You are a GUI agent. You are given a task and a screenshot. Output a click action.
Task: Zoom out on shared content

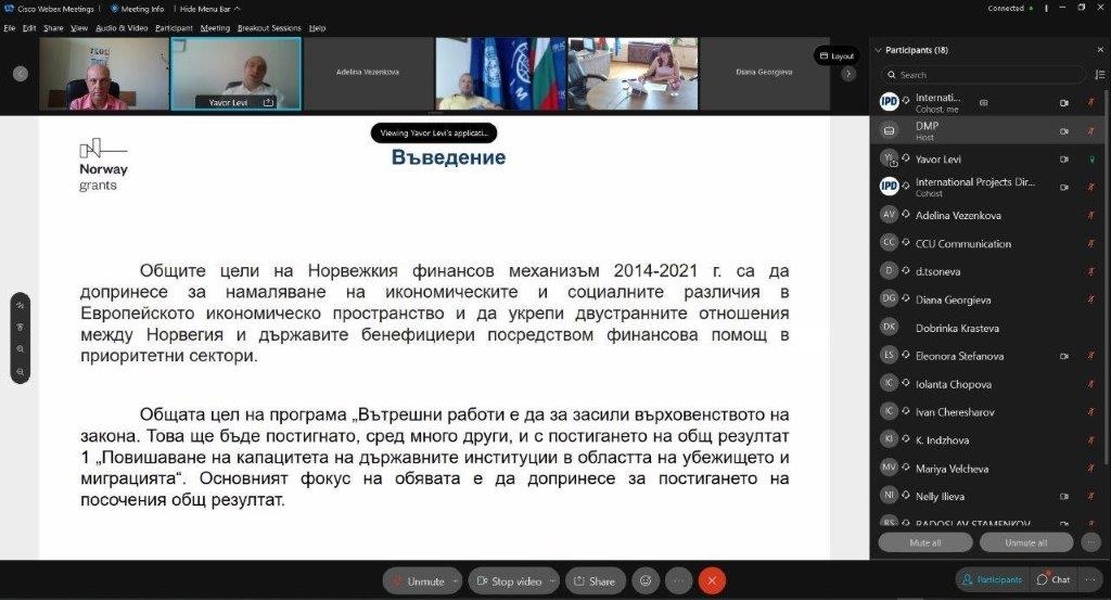[x=21, y=371]
